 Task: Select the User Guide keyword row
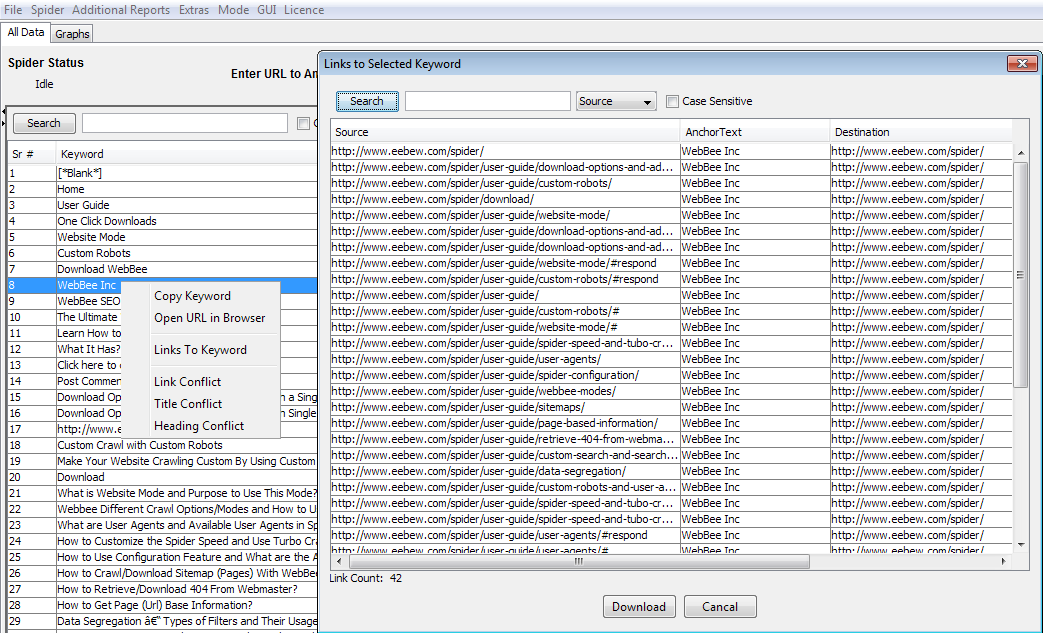pos(162,205)
